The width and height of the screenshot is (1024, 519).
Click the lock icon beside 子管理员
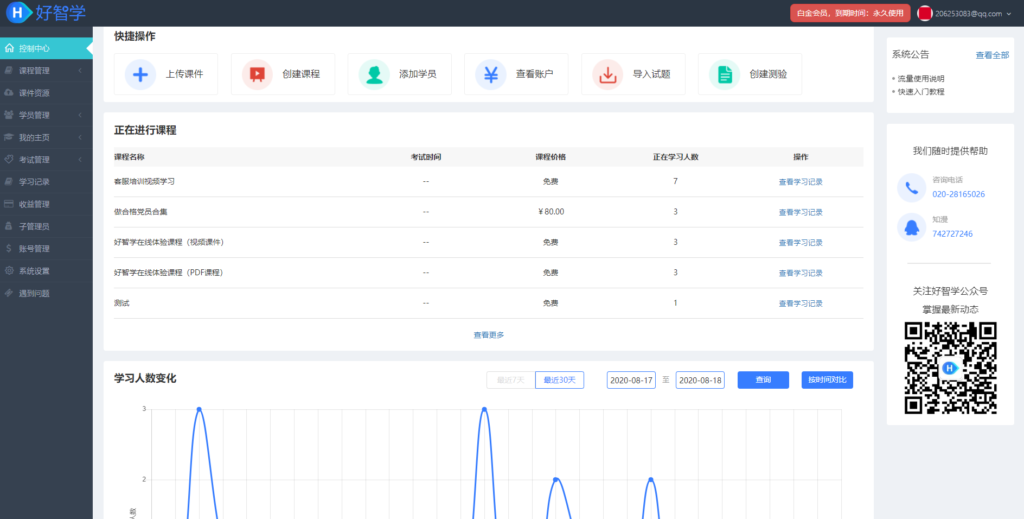coord(9,227)
